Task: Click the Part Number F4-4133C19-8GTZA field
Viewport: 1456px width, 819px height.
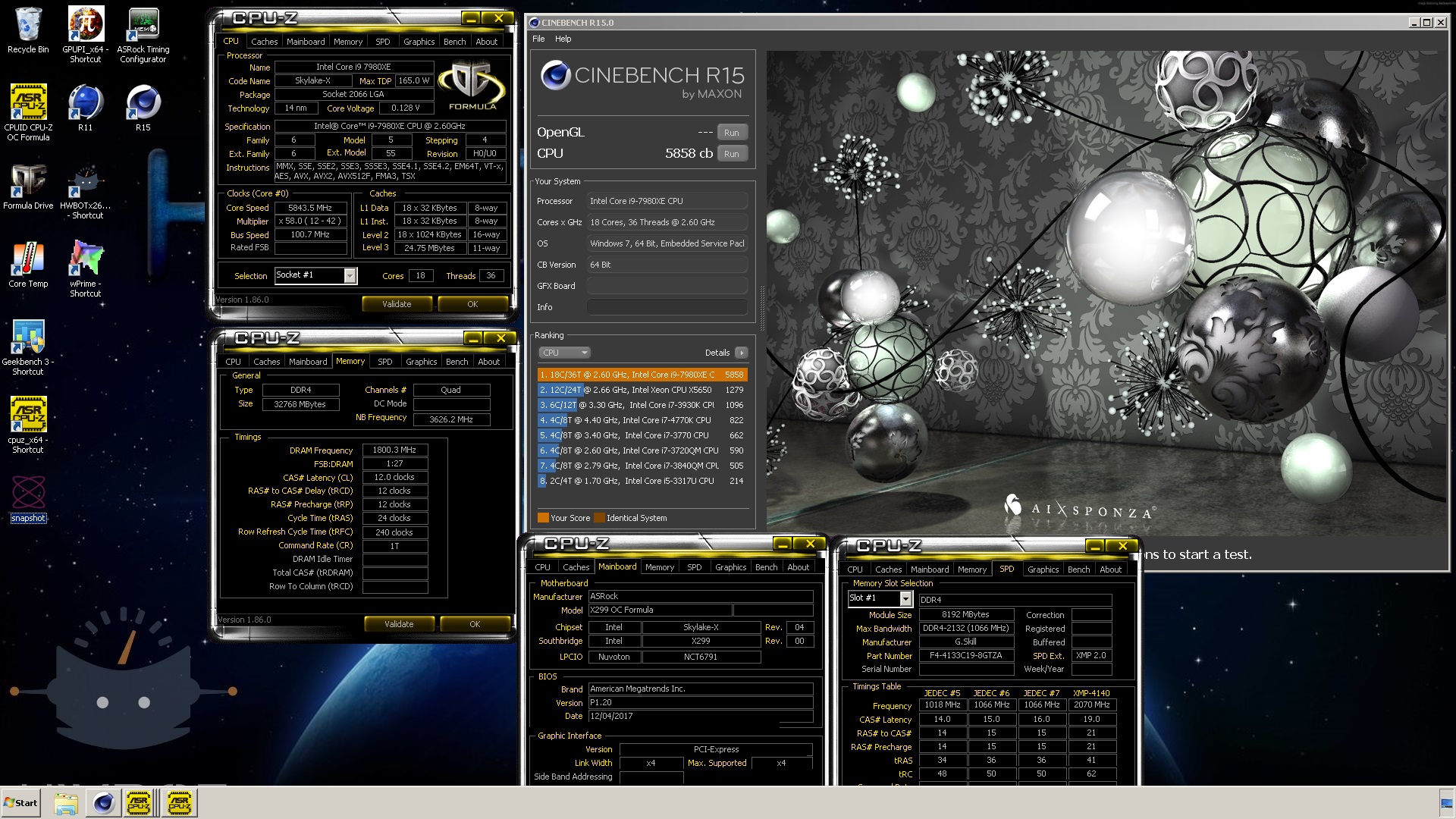Action: click(966, 656)
